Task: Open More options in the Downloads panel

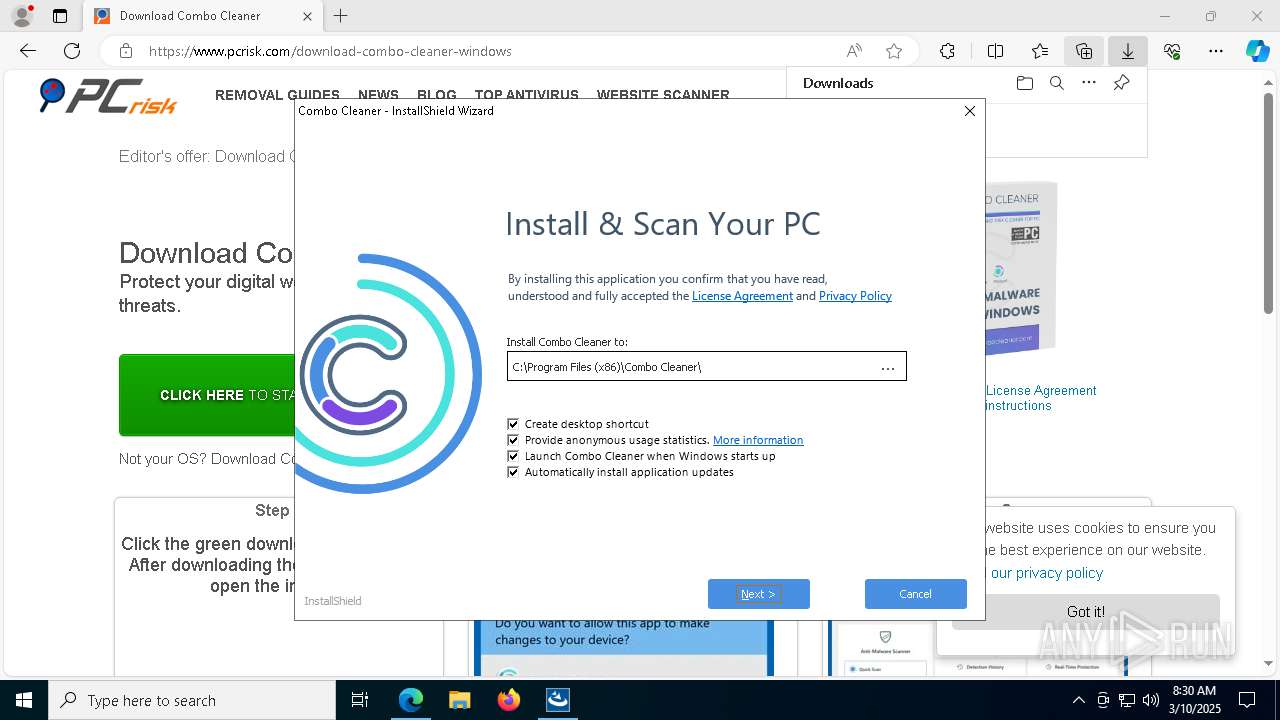Action: point(1089,83)
